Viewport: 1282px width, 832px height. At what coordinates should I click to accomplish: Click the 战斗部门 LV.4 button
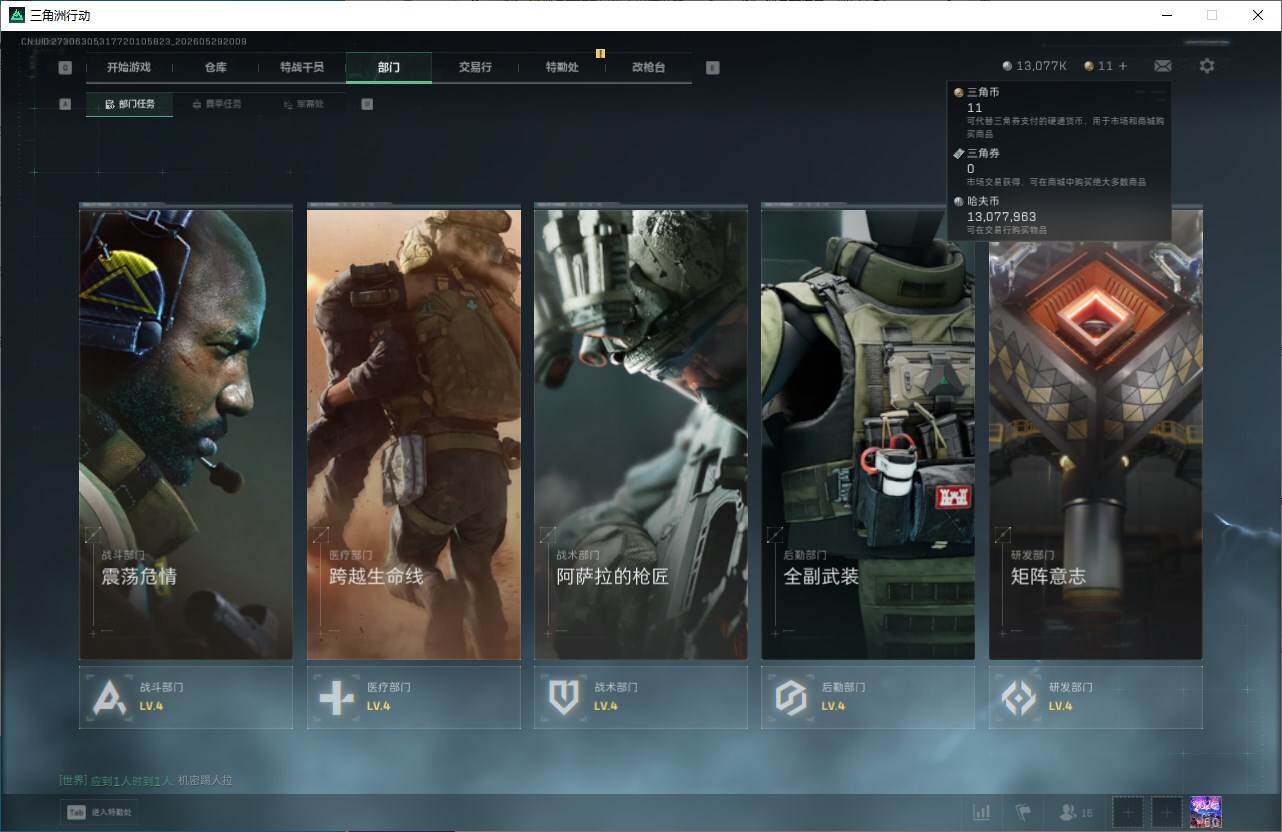pyautogui.click(x=186, y=697)
